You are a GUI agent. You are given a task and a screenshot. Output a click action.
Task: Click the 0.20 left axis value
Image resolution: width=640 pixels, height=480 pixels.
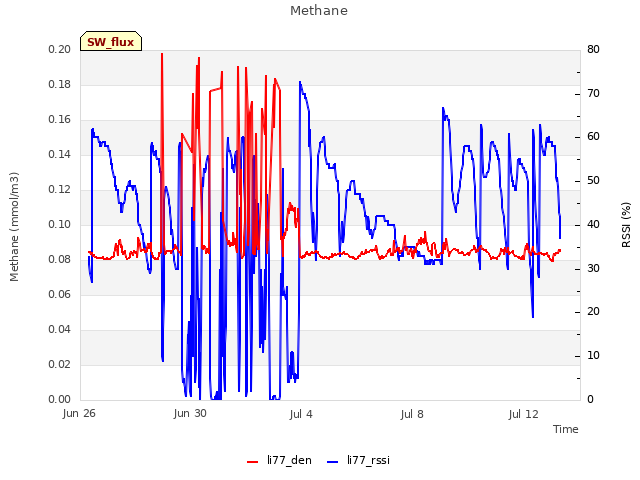coord(60,49)
